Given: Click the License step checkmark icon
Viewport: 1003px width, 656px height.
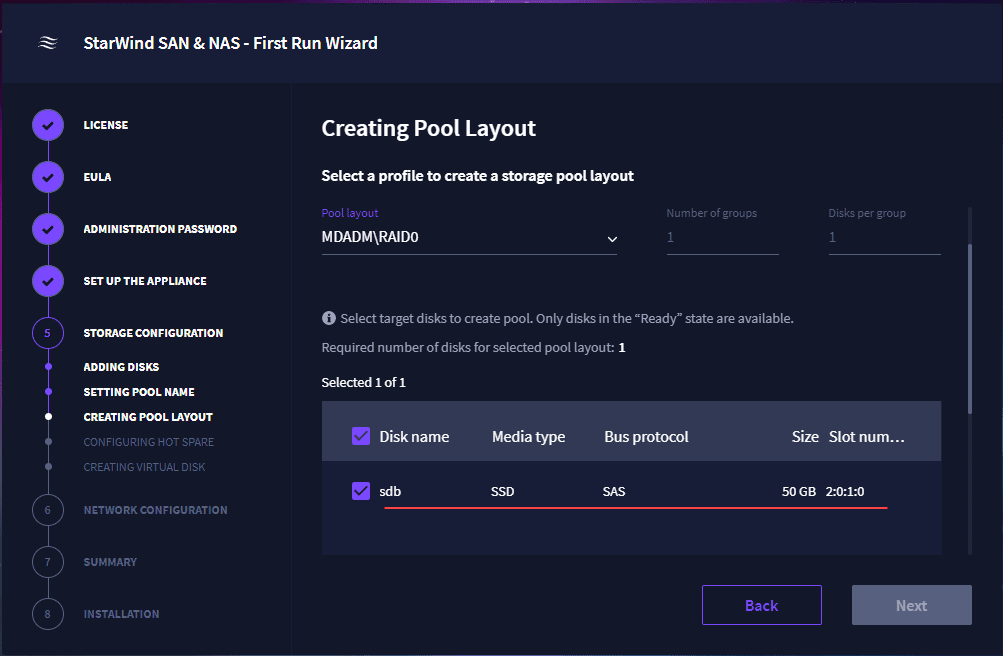Looking at the screenshot, I should point(48,125).
